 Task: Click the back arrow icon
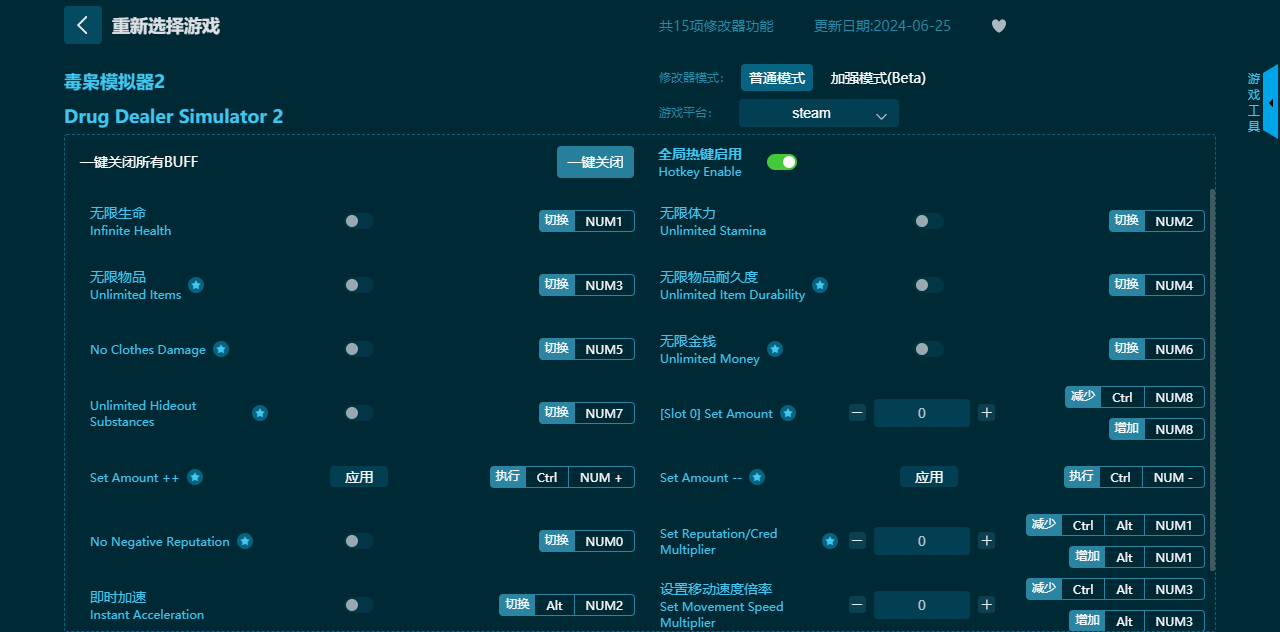(83, 25)
